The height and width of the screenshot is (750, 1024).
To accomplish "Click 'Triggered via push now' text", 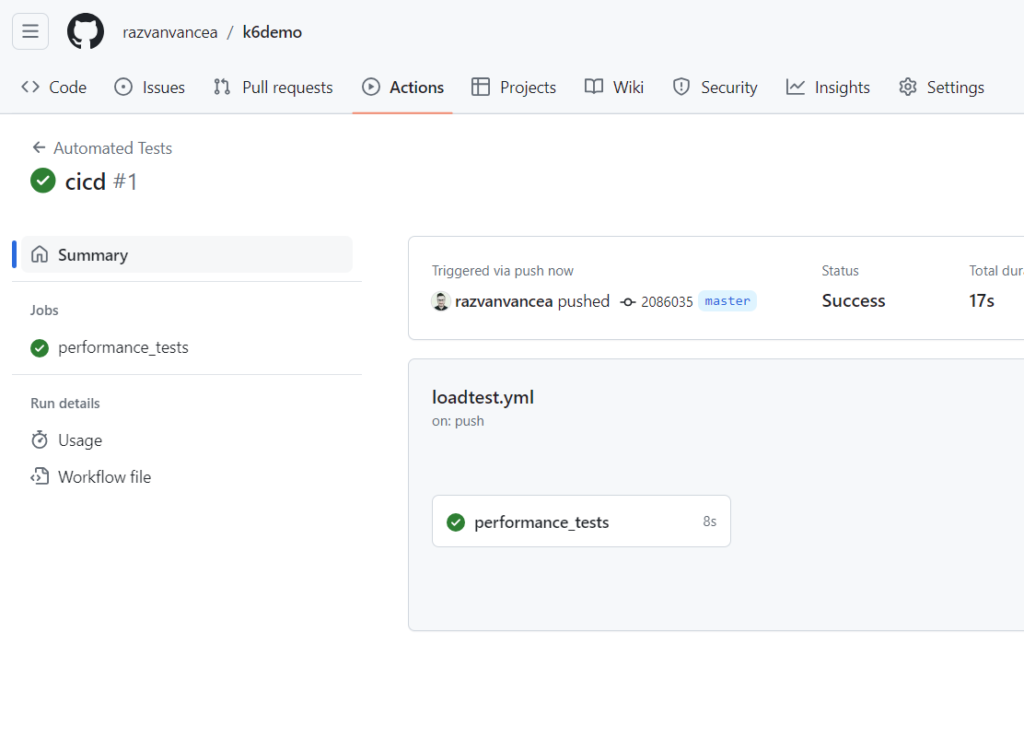I will point(502,270).
